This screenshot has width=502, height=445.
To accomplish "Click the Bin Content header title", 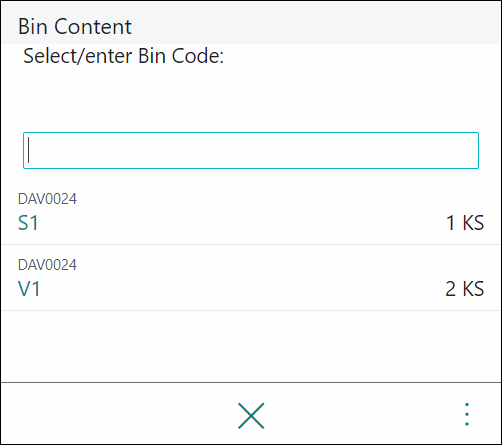I will [x=75, y=26].
